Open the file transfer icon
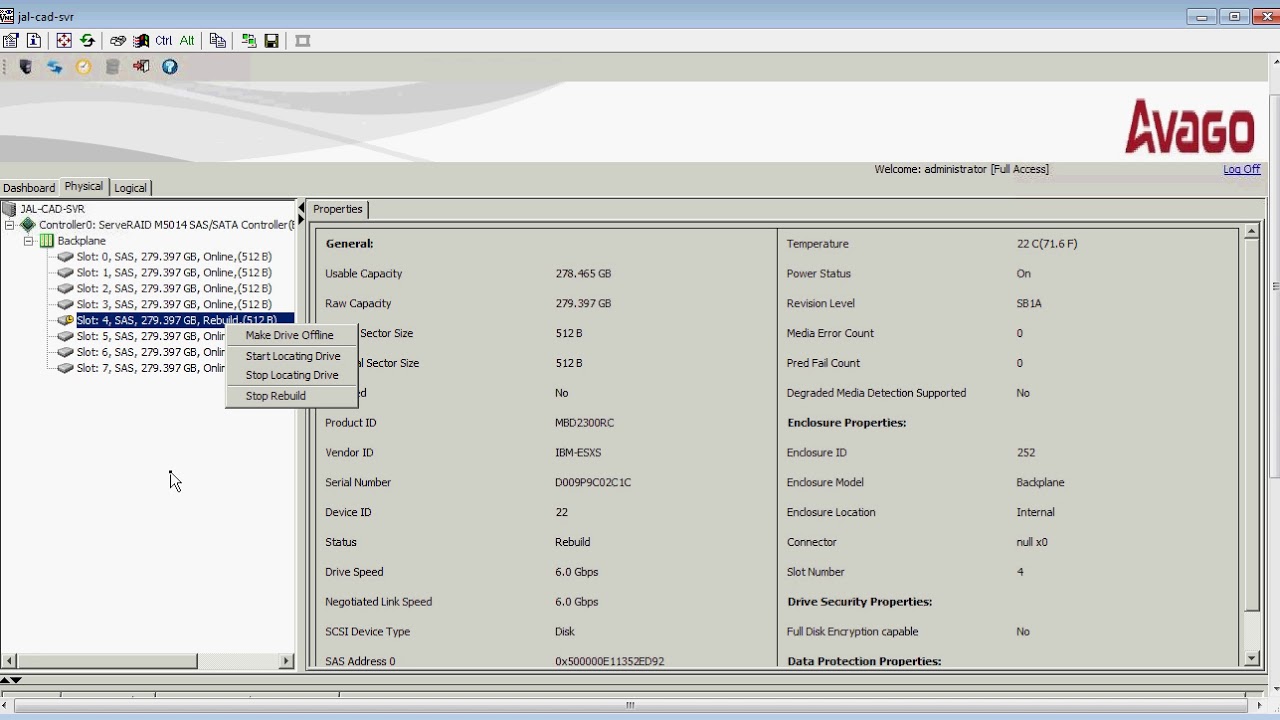Viewport: 1280px width, 720px height. (x=248, y=41)
